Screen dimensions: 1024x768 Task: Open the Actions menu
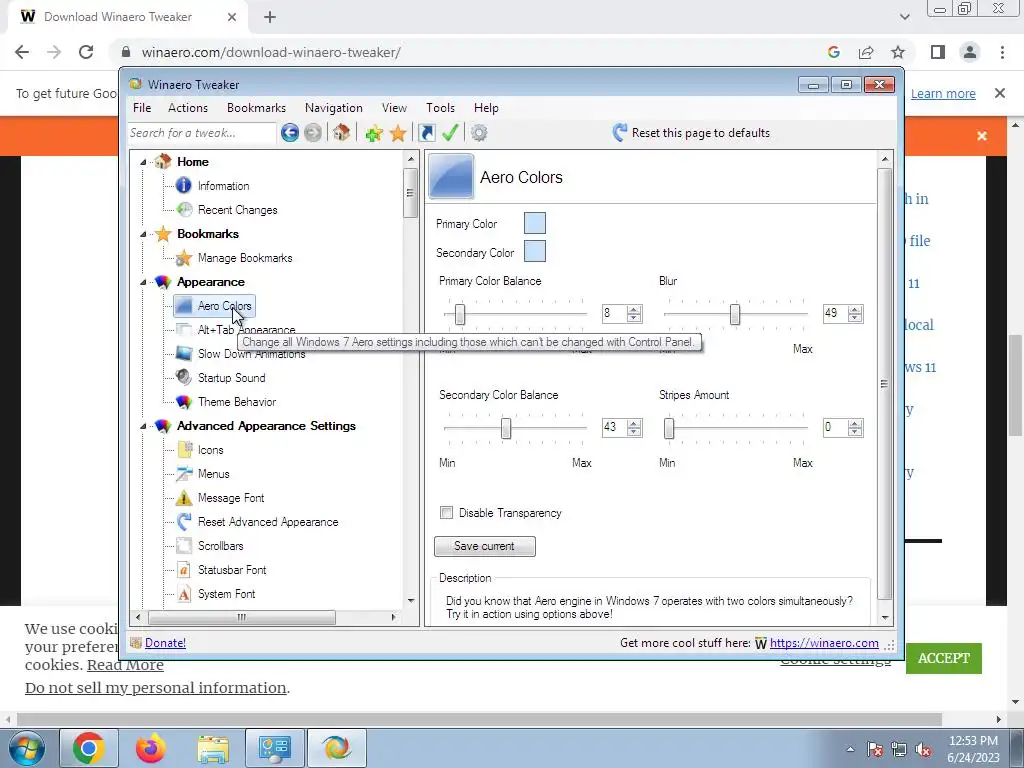pyautogui.click(x=188, y=108)
